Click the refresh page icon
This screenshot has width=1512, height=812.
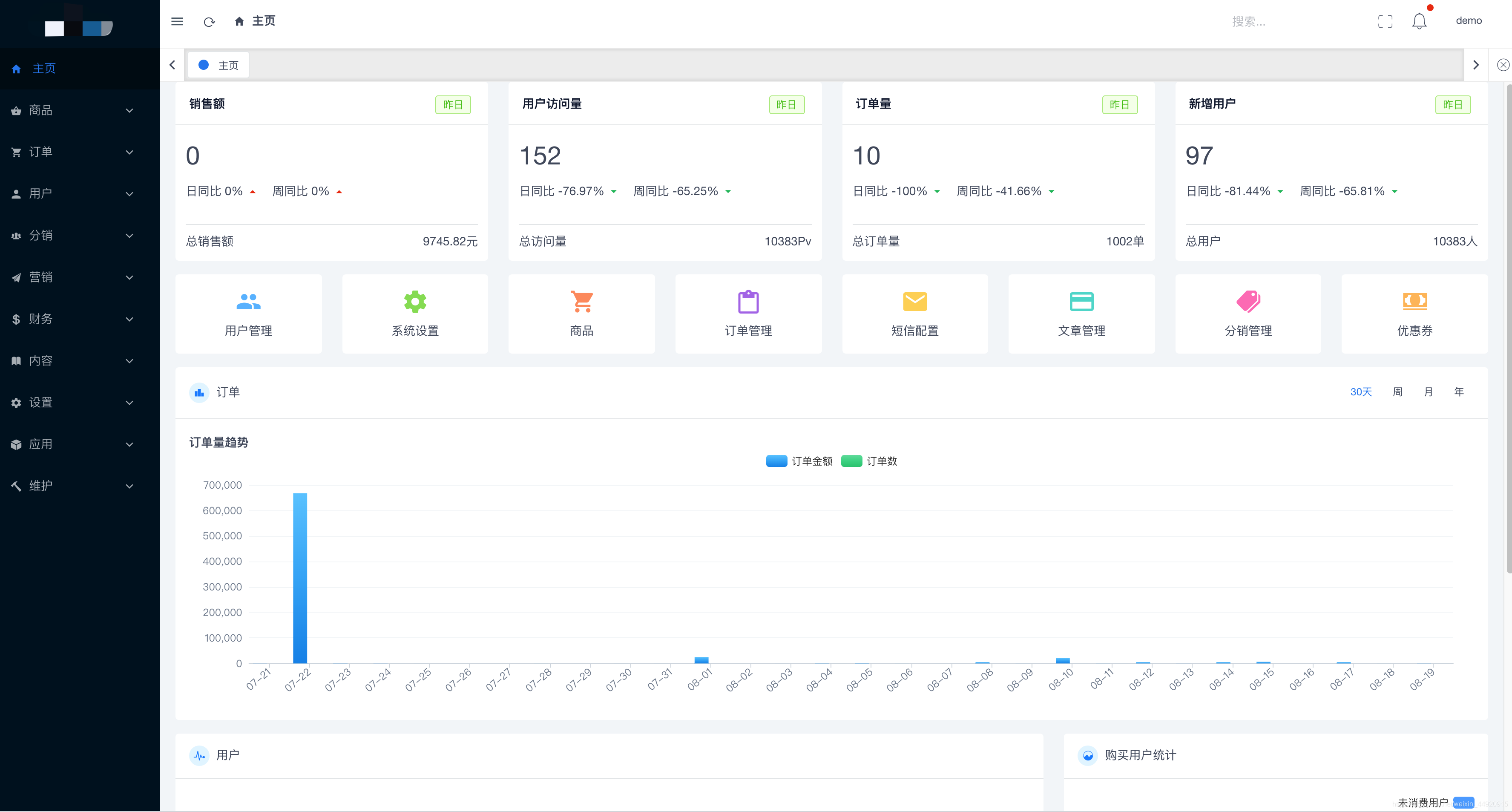(x=209, y=22)
